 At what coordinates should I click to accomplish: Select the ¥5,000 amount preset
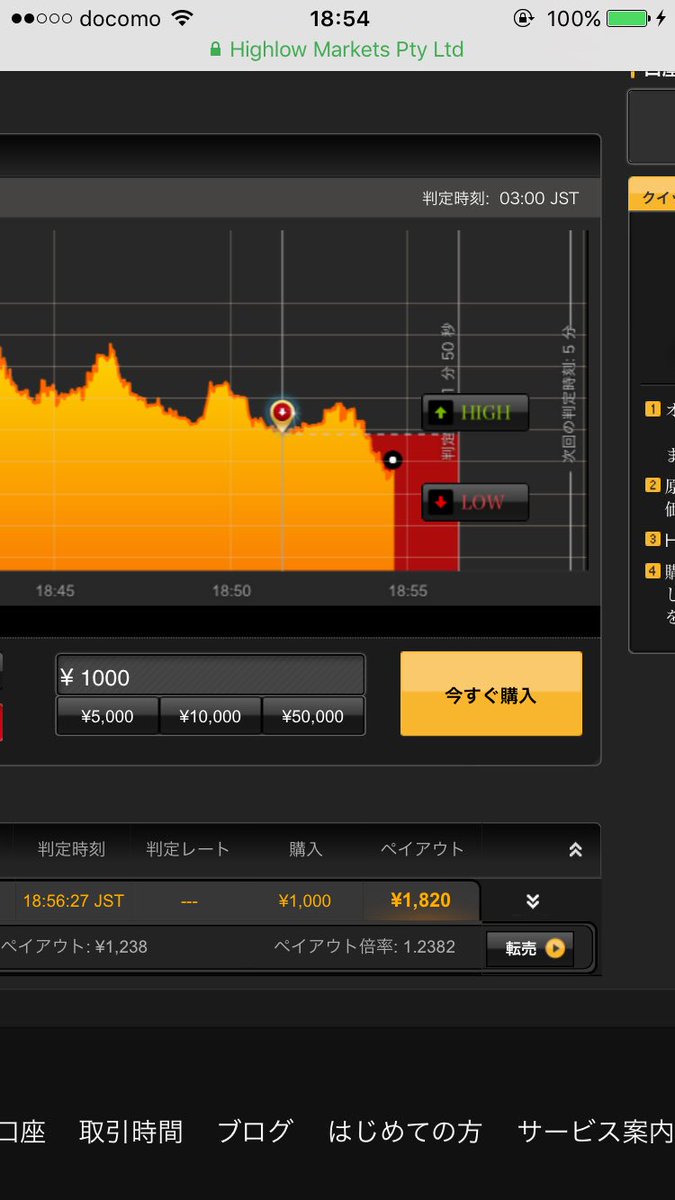click(107, 716)
